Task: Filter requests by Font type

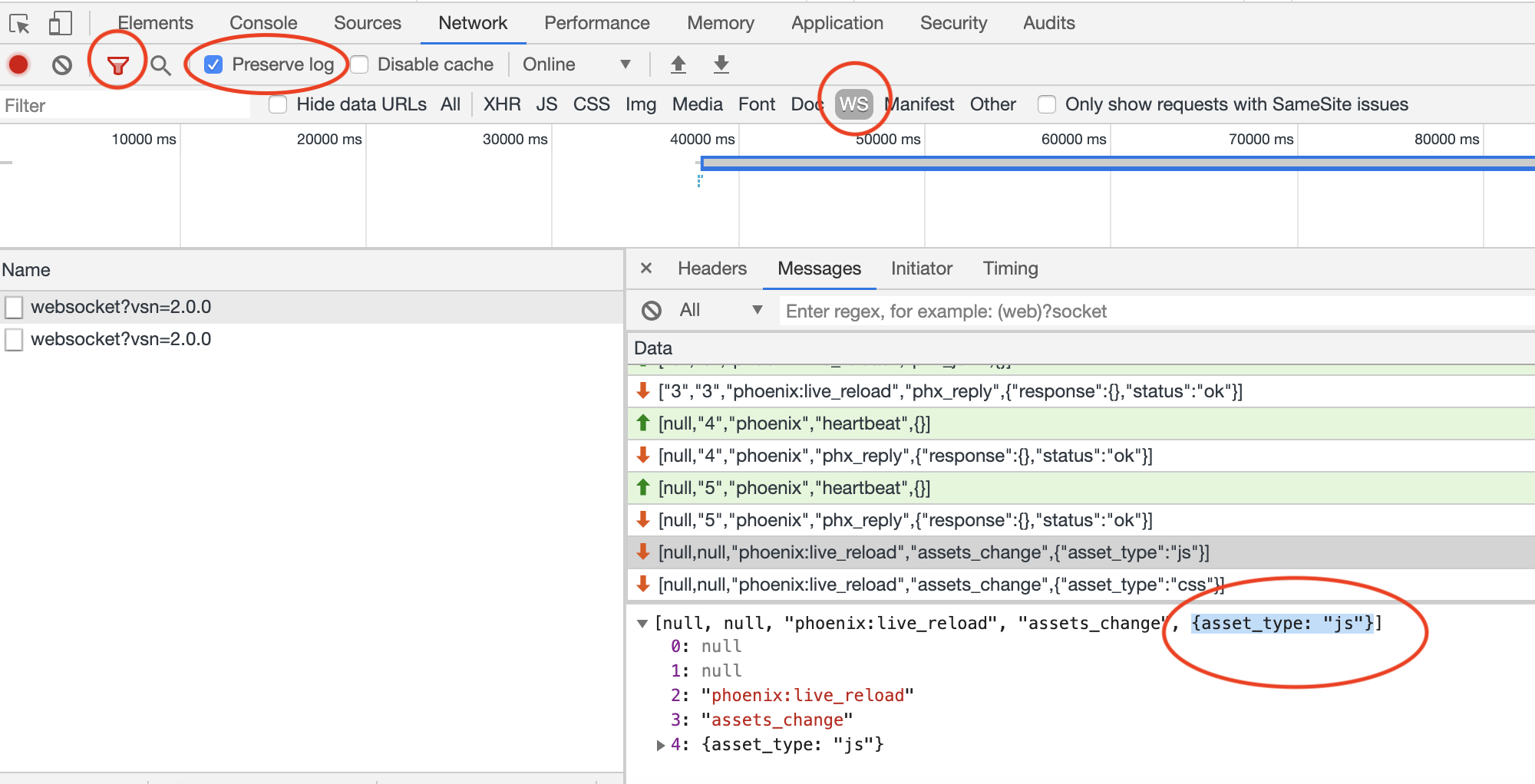Action: [756, 104]
